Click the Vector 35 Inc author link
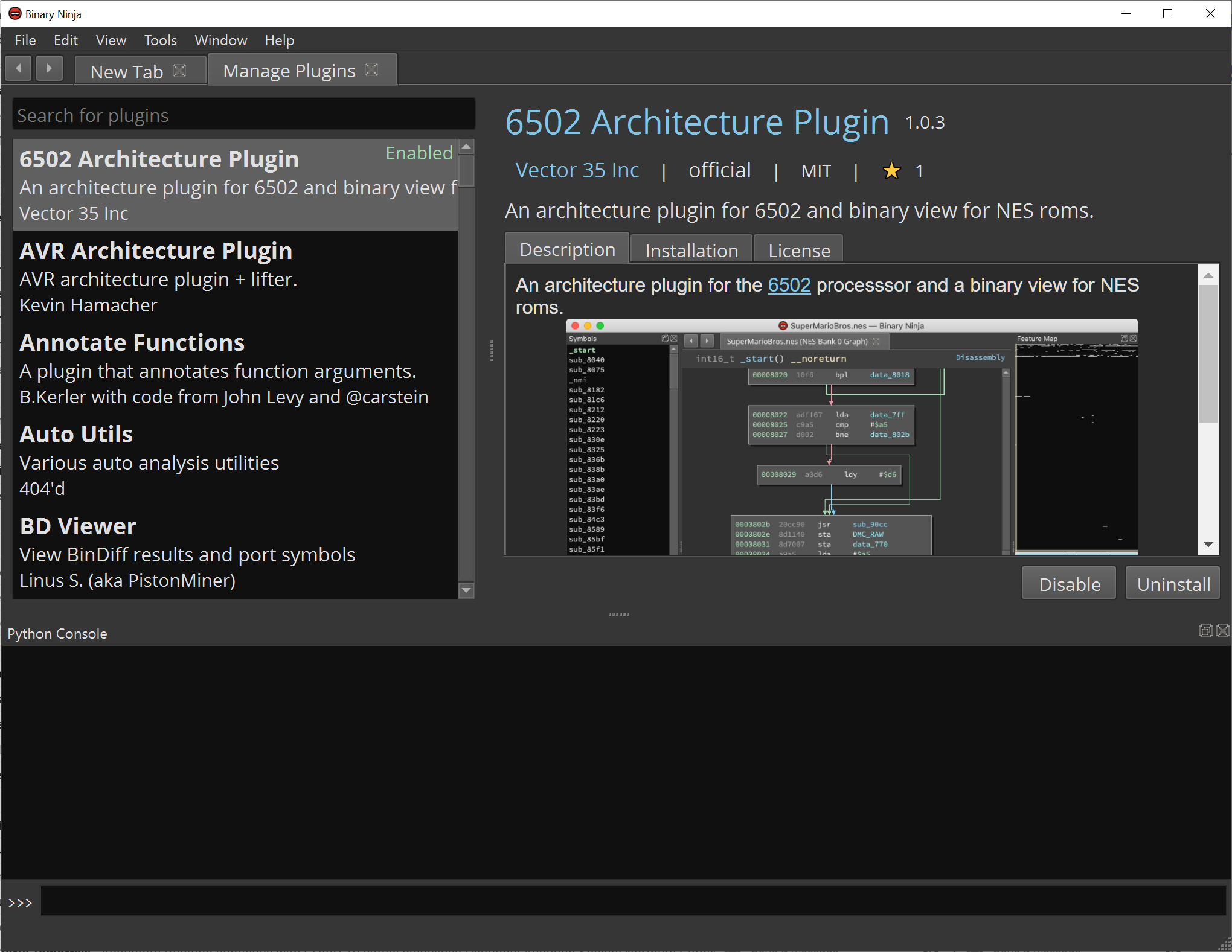Screen dimensions: 1232x952 [577, 171]
